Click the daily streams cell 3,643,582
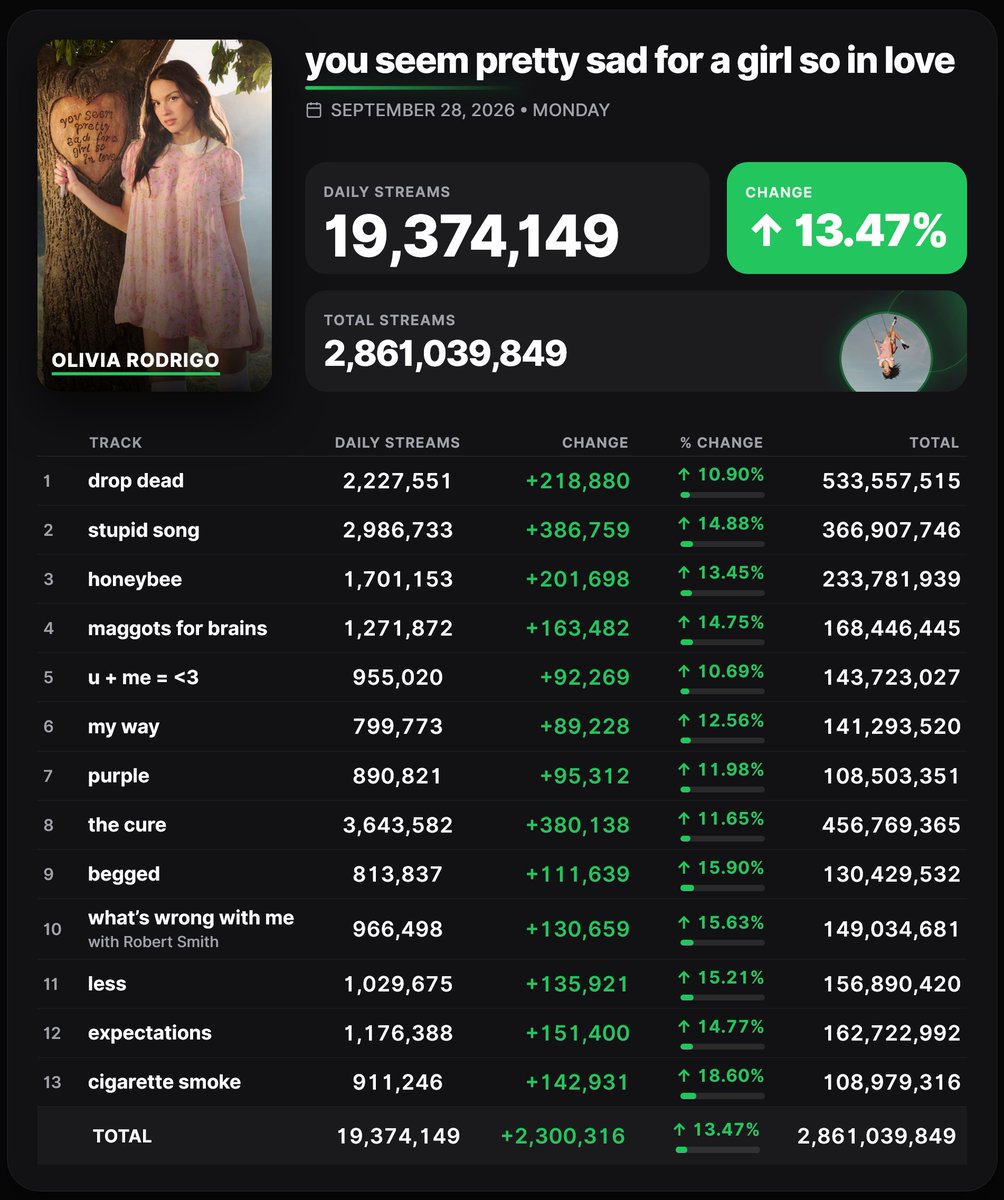 (x=398, y=825)
